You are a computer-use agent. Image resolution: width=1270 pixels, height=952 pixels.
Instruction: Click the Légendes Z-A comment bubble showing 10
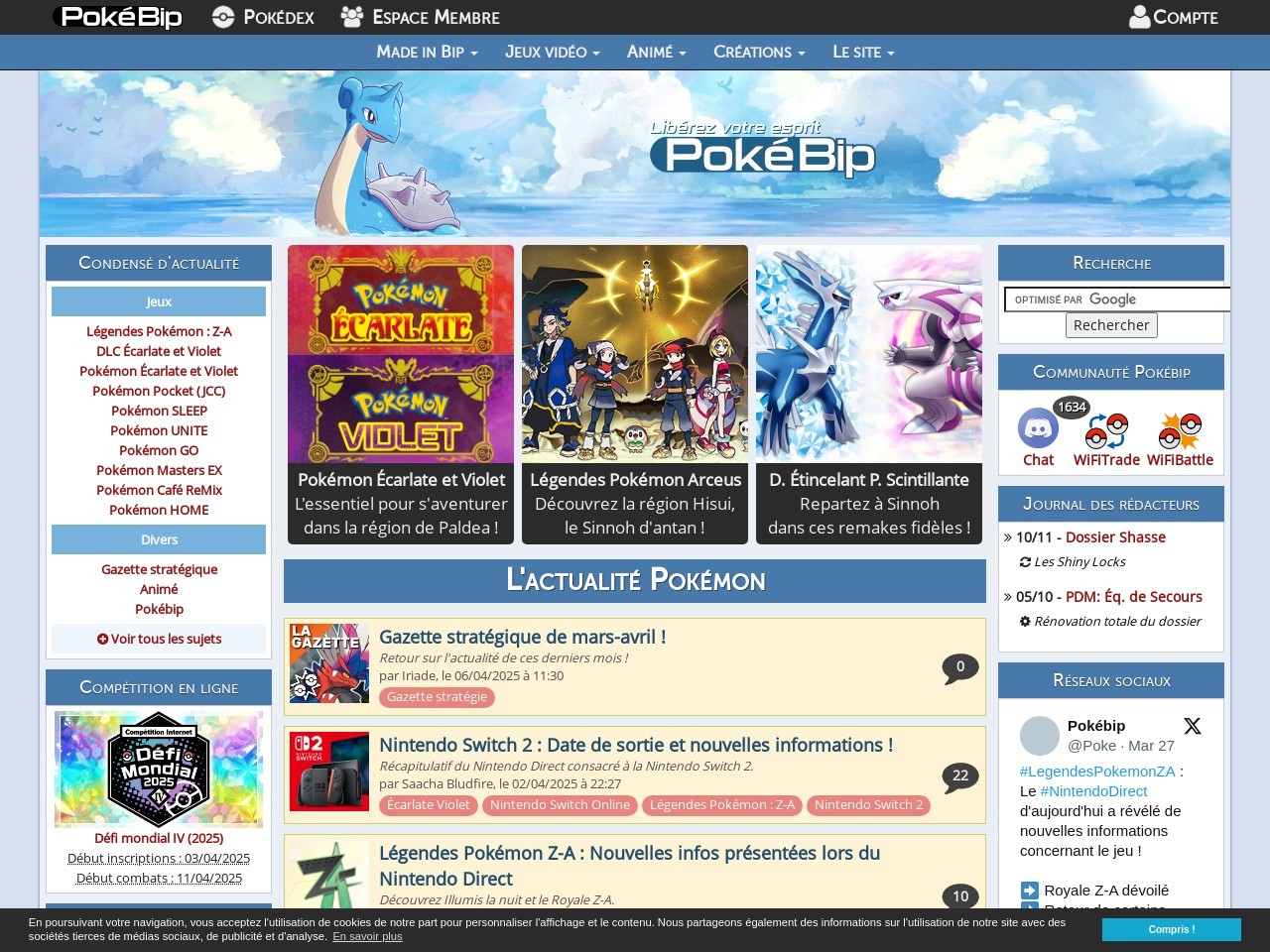pyautogui.click(x=960, y=896)
